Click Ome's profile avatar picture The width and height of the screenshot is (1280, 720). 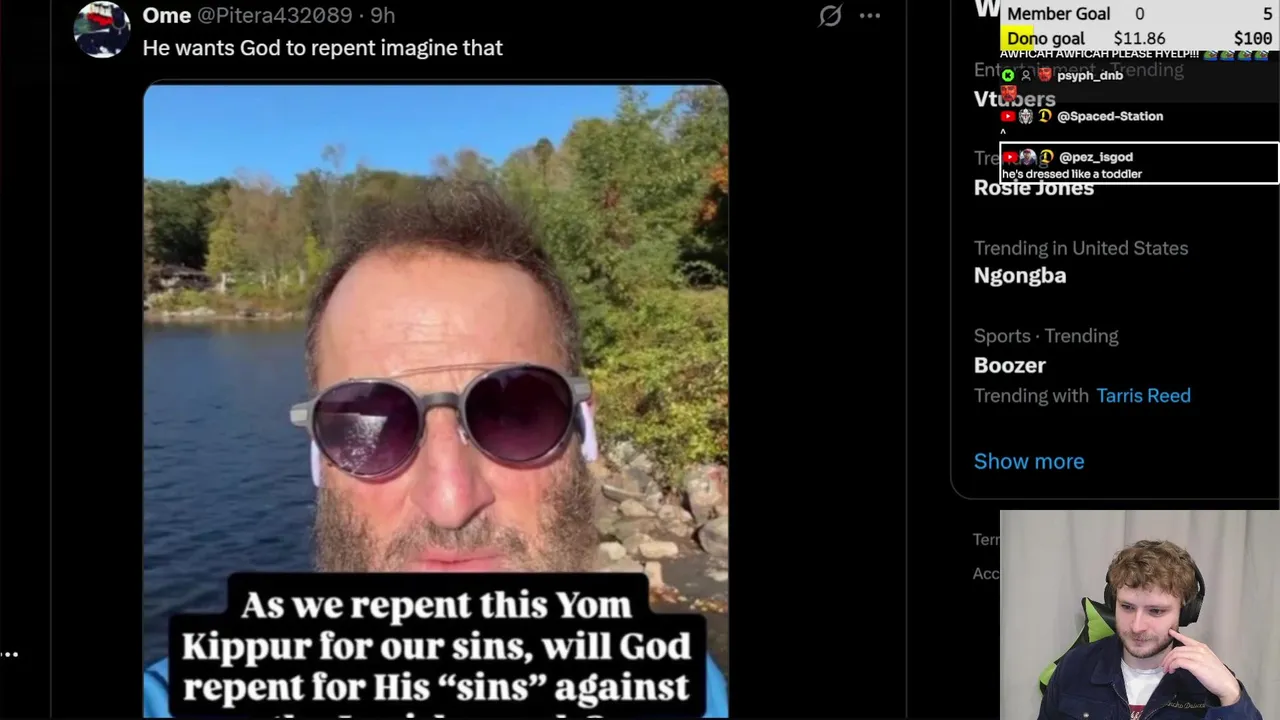pos(102,29)
